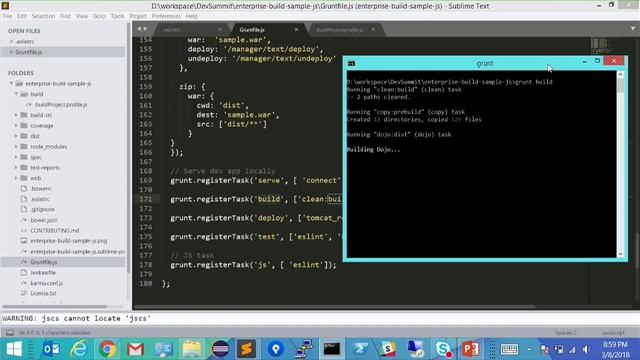Open PowerPoint from the taskbar
Viewport: 640px width, 360px height.
point(470,349)
